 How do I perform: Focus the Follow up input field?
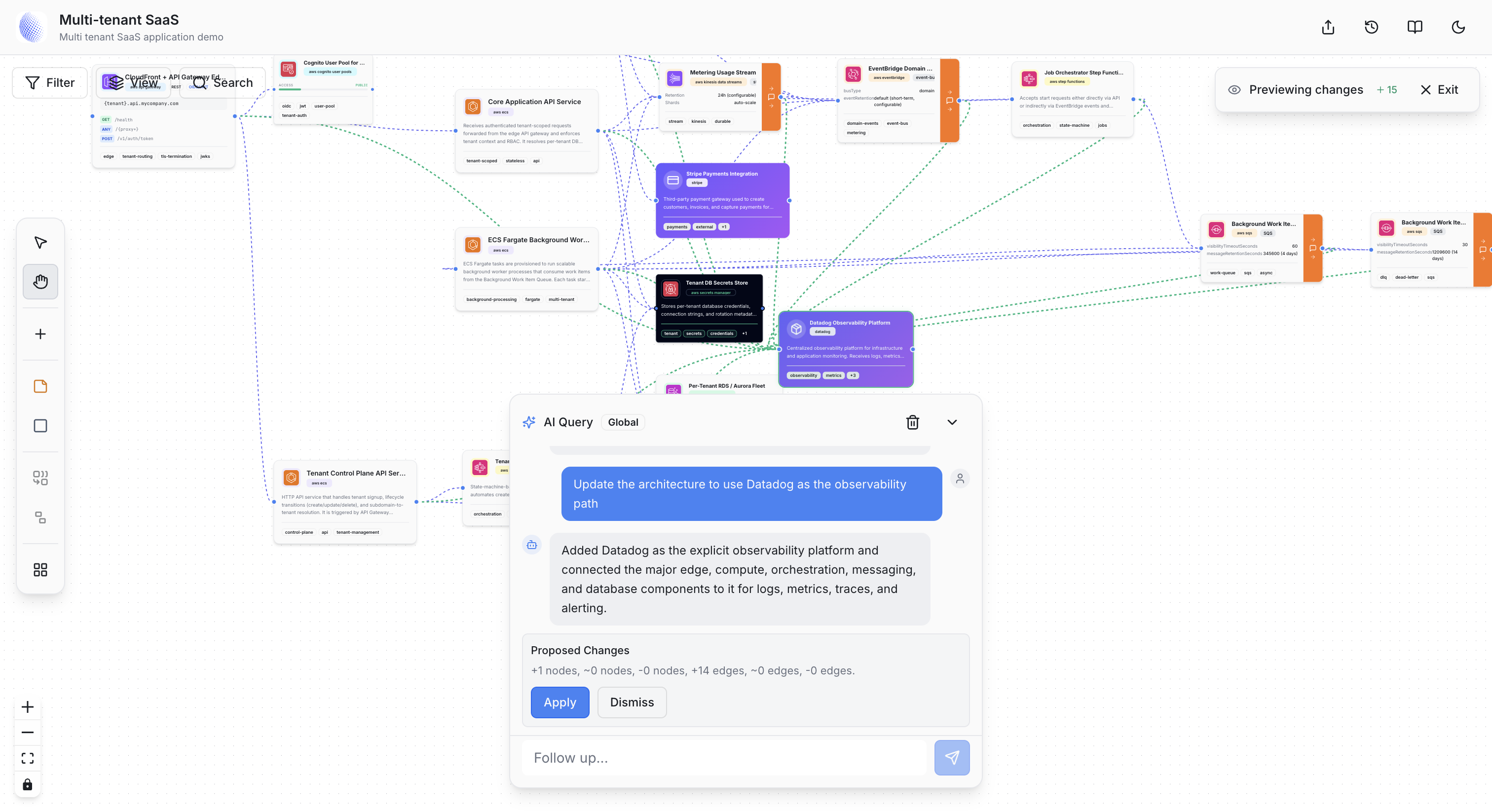[724, 758]
